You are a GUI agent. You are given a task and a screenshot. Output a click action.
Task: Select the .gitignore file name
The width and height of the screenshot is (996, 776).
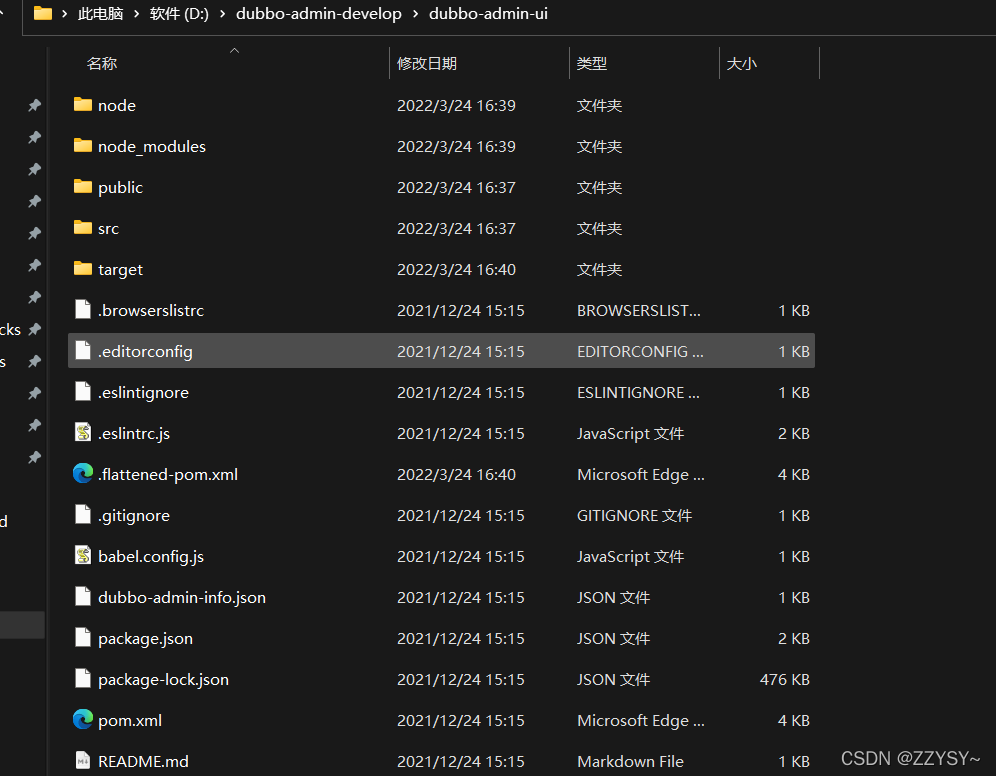tap(134, 516)
